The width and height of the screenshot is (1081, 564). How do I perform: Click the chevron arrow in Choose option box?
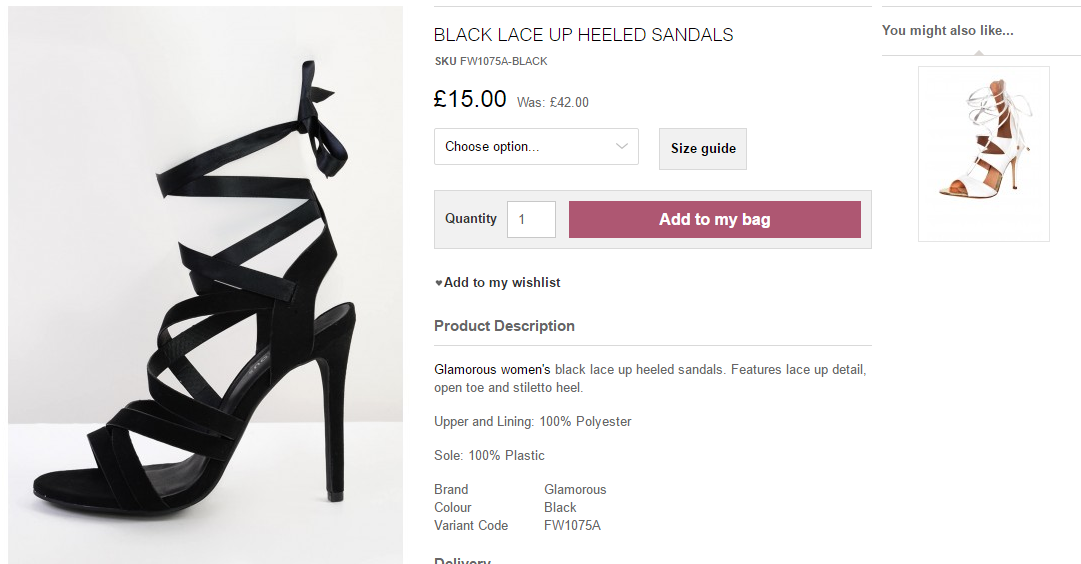point(622,146)
